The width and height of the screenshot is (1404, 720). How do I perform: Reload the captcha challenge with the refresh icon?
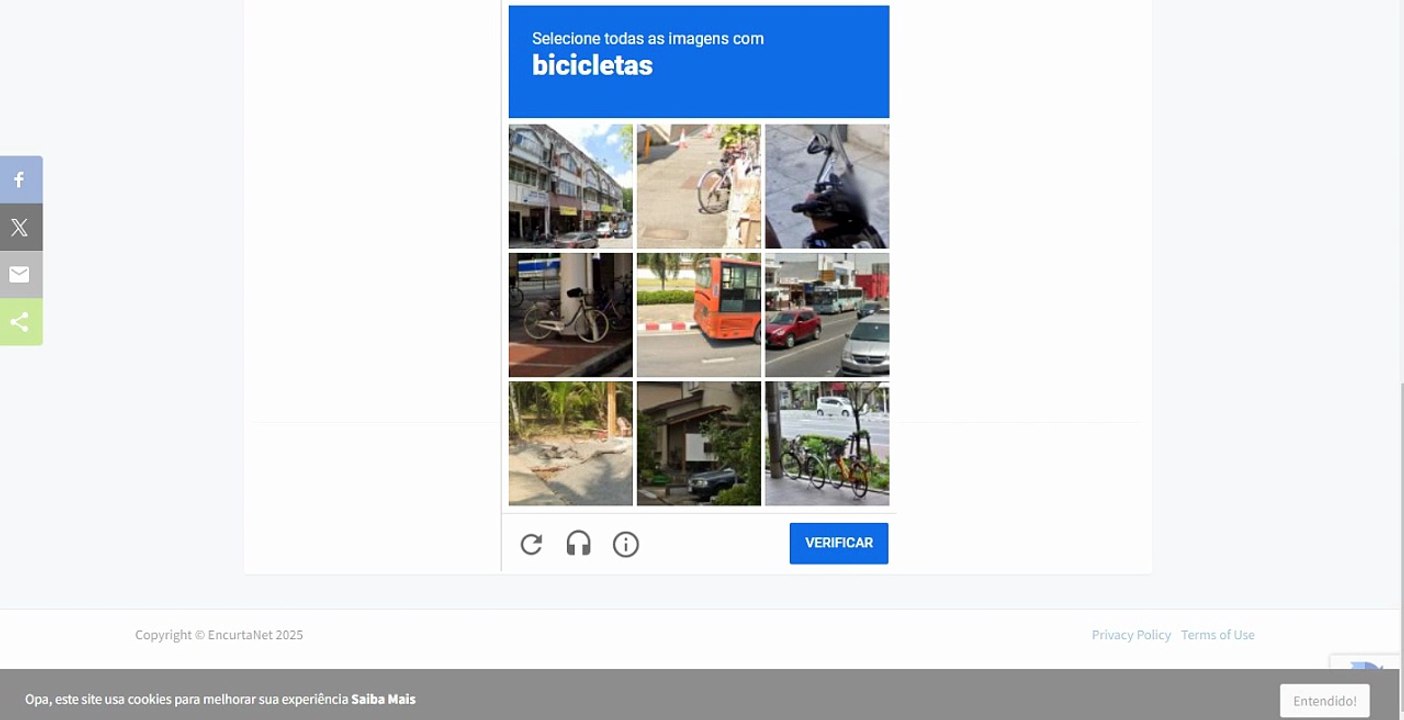coord(531,544)
